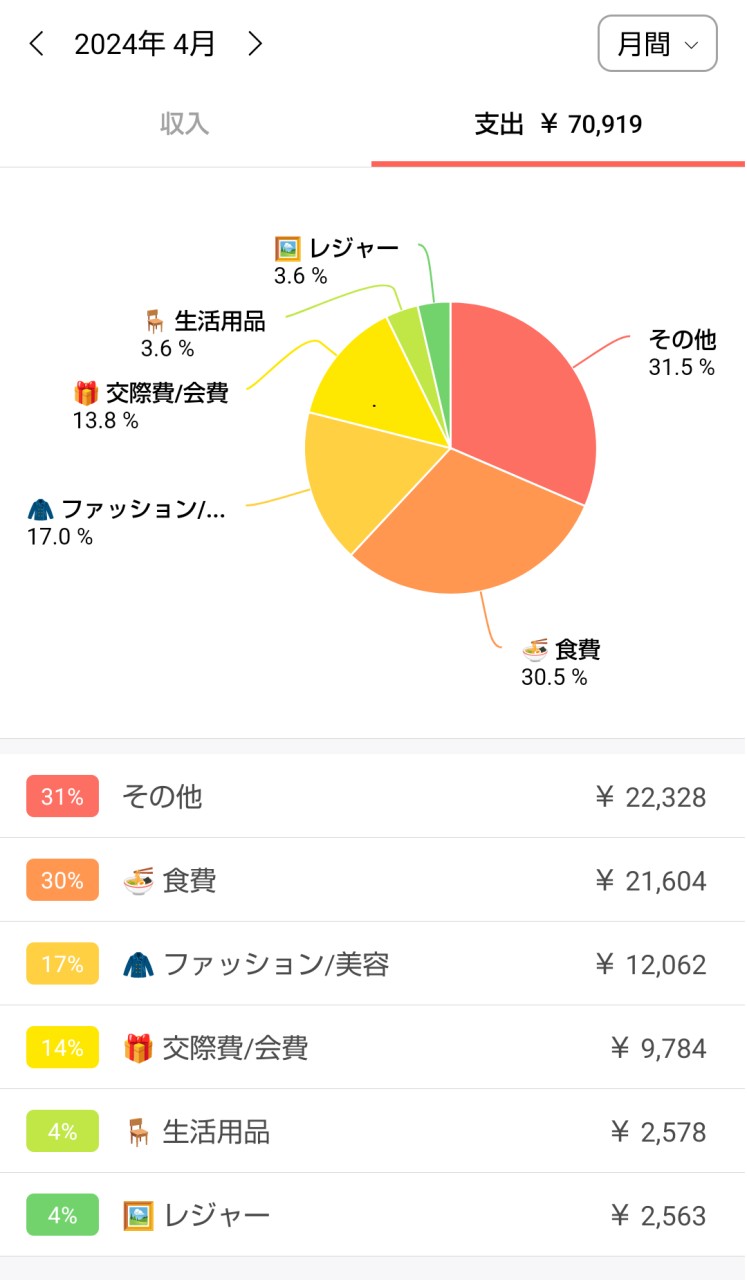Click the gift icon beside pie chart 交際費/会費 label
The width and height of the screenshot is (747, 1280).
tap(86, 393)
